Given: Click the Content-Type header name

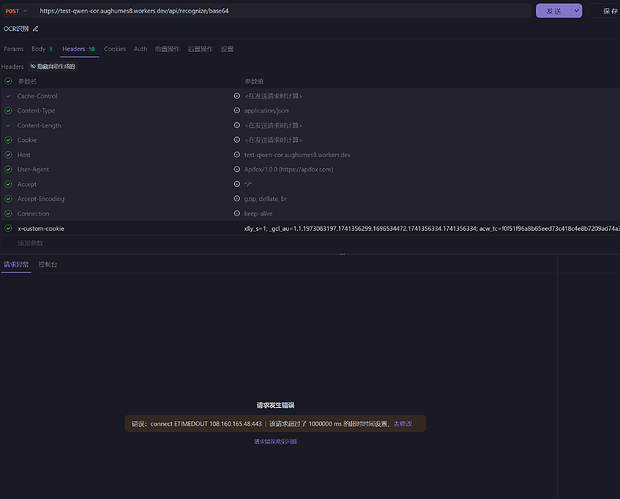Looking at the screenshot, I should coord(36,111).
